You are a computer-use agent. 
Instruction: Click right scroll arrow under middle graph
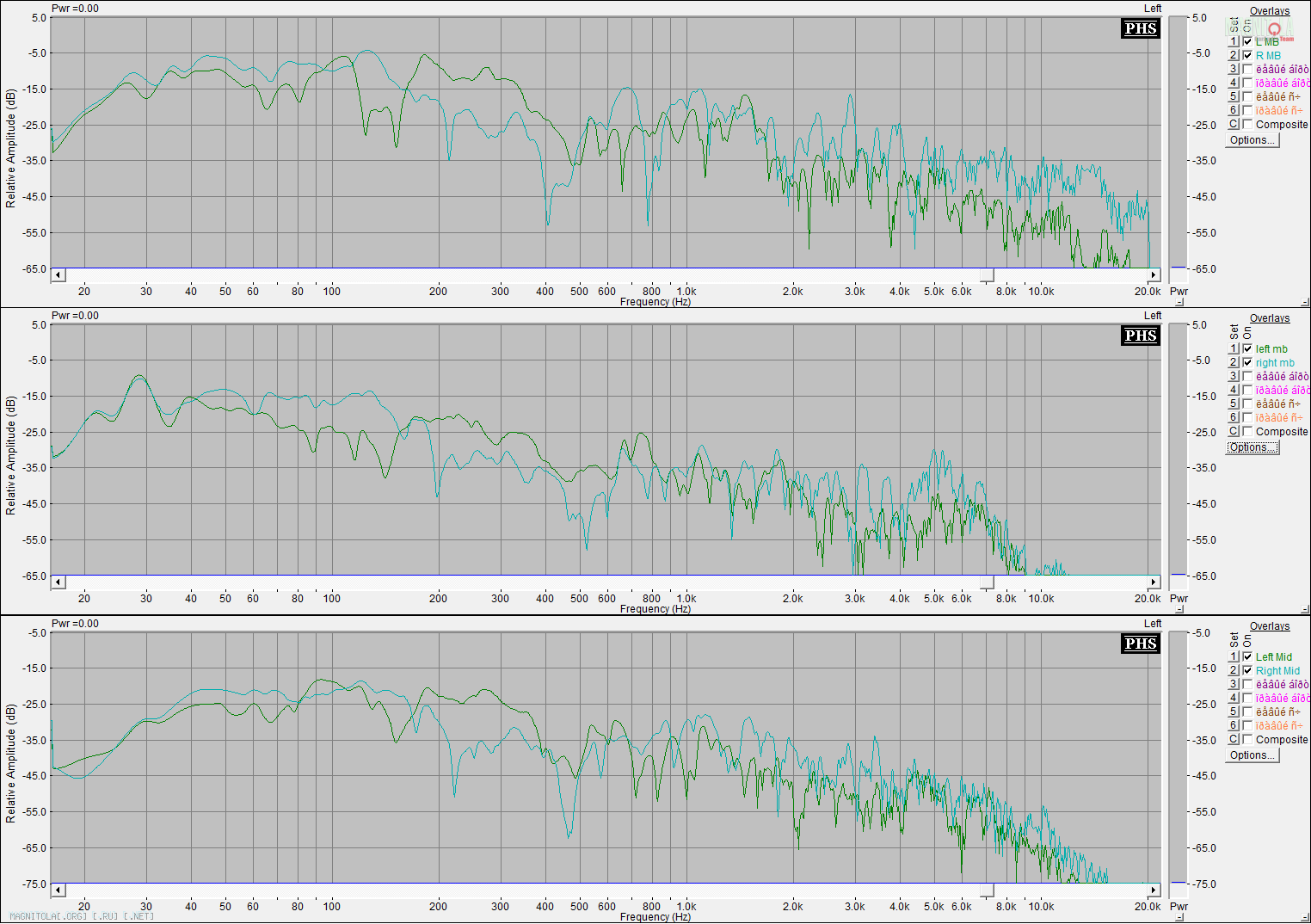click(x=1154, y=582)
